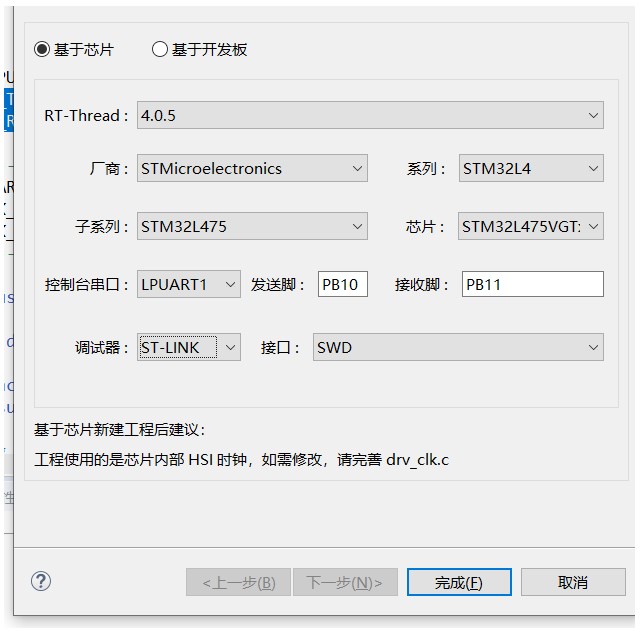Expand the 系列 STM32L4 dropdown
The image size is (640, 635).
coord(530,169)
